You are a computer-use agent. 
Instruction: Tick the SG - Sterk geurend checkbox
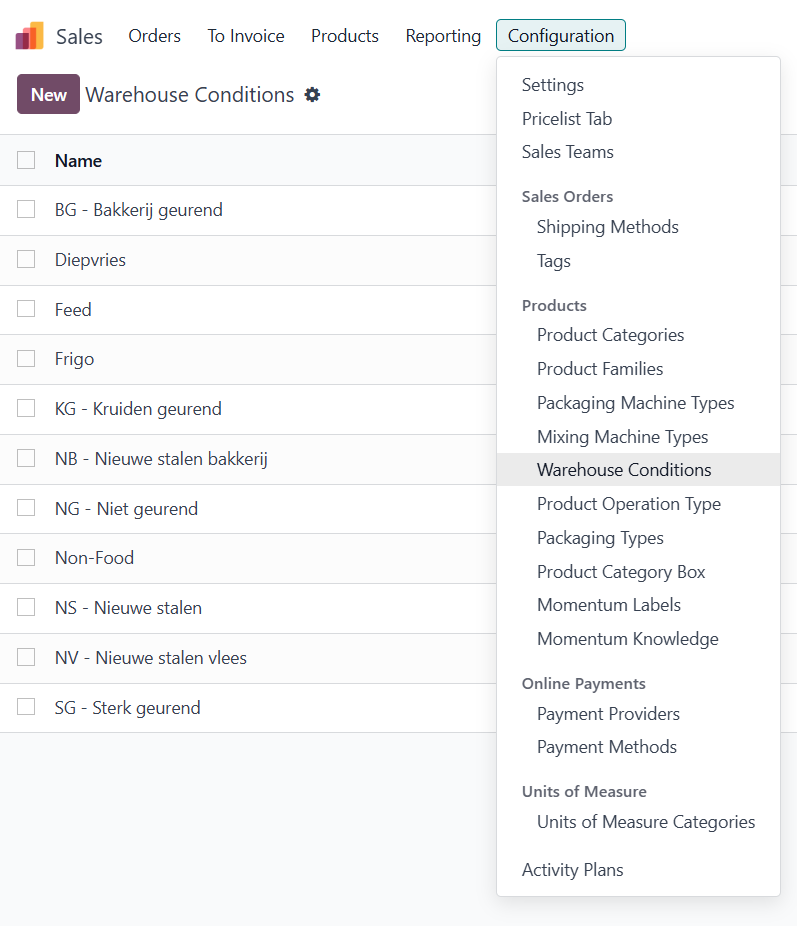pyautogui.click(x=26, y=707)
